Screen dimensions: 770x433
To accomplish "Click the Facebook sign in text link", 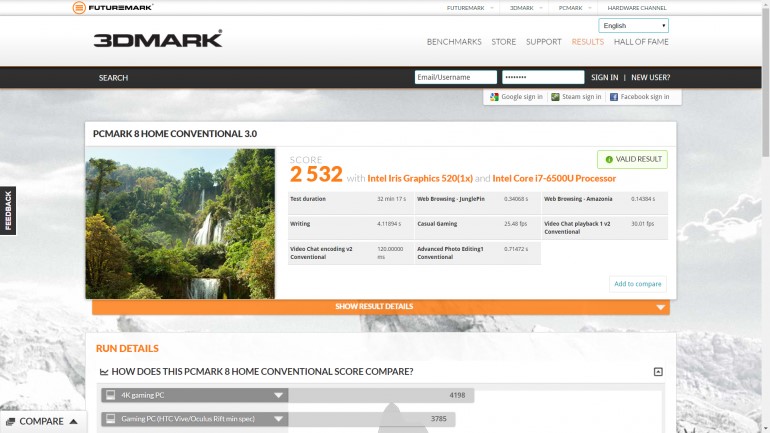I will 645,97.
